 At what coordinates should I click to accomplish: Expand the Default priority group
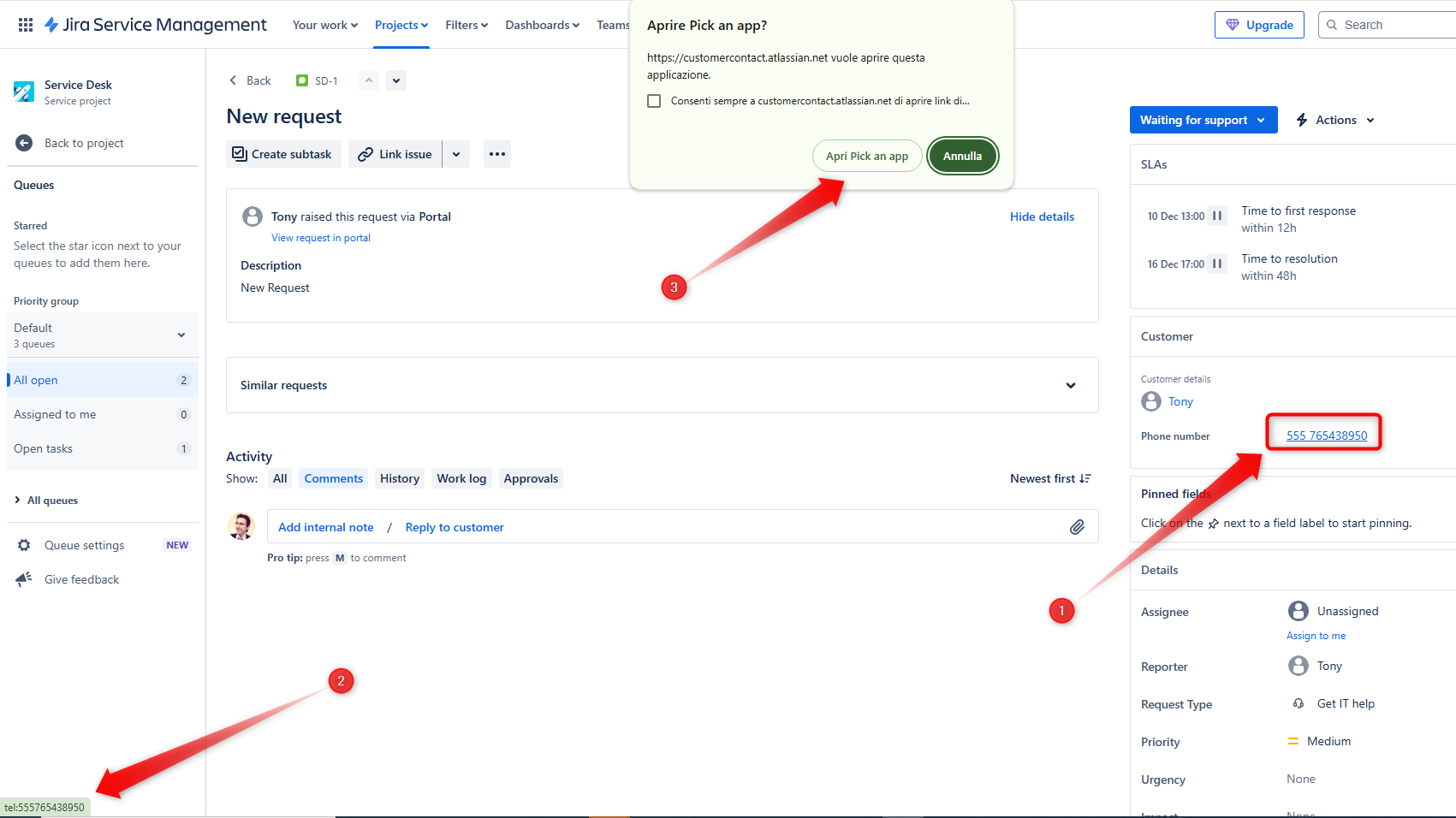[103, 335]
